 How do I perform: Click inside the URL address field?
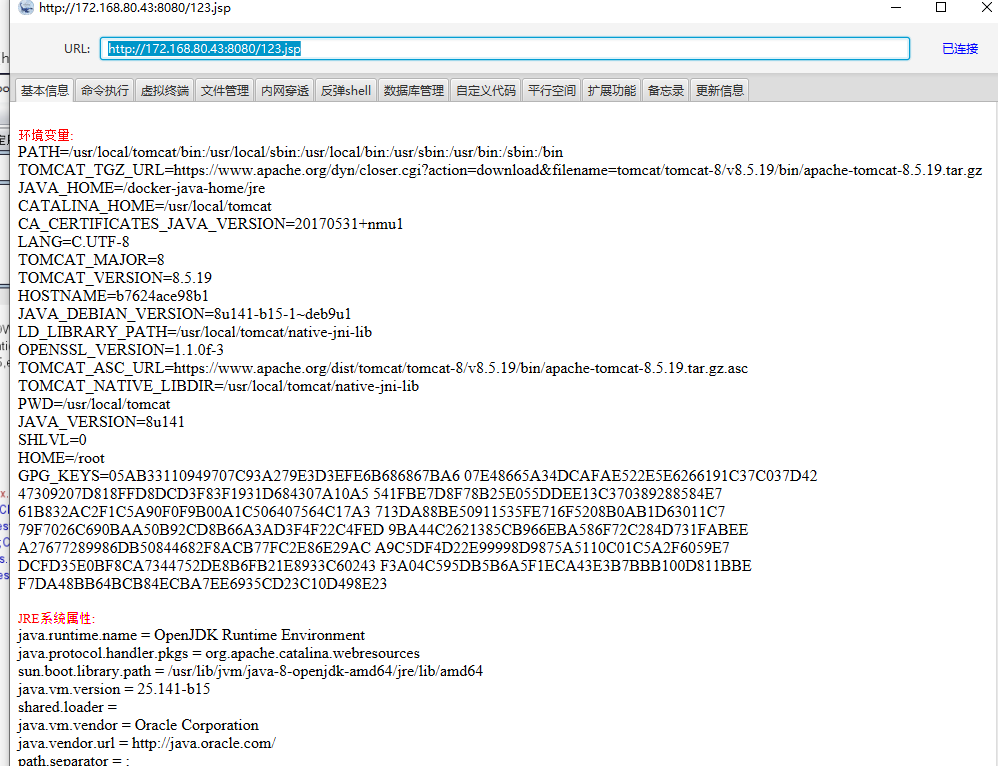(x=600, y=48)
